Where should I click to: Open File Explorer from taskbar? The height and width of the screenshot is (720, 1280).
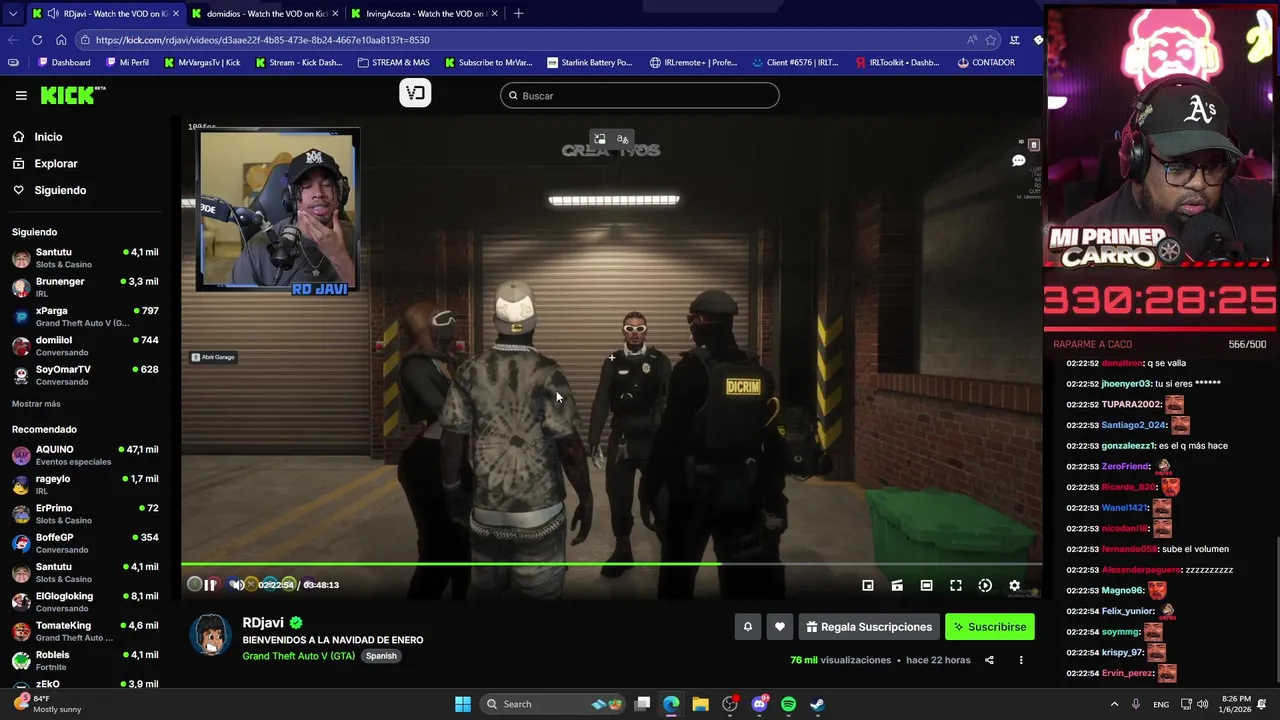700,704
